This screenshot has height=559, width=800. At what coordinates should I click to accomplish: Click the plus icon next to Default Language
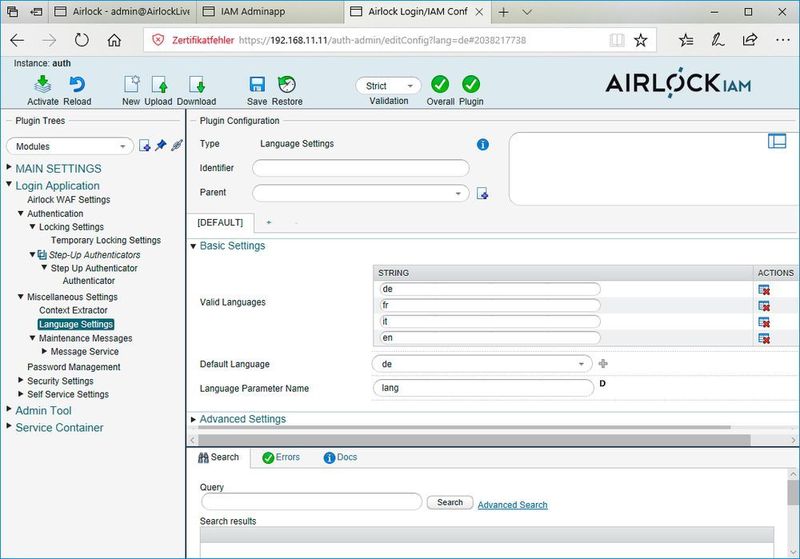point(603,364)
